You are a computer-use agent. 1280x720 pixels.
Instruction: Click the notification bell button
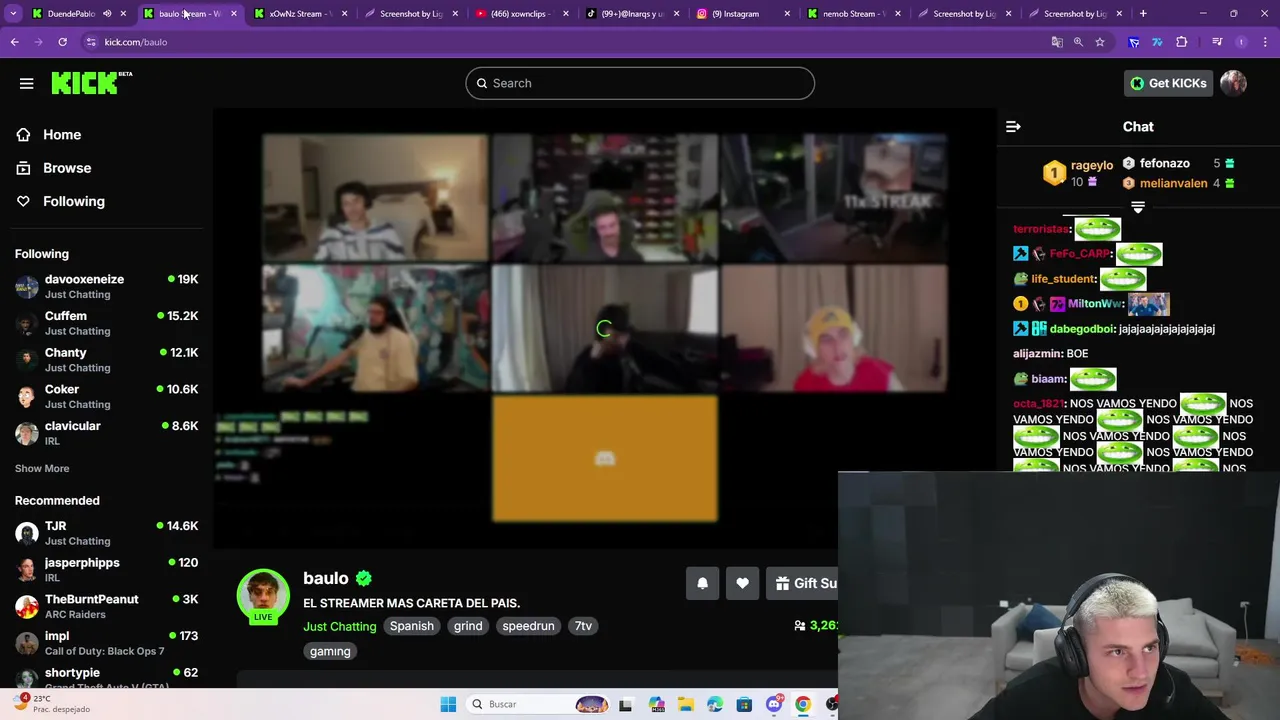(702, 583)
